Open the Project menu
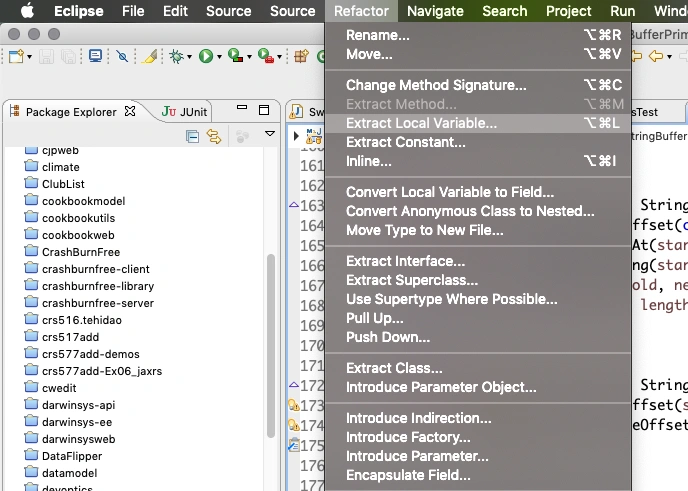Screen dimensions: 688x491 [x=568, y=11]
